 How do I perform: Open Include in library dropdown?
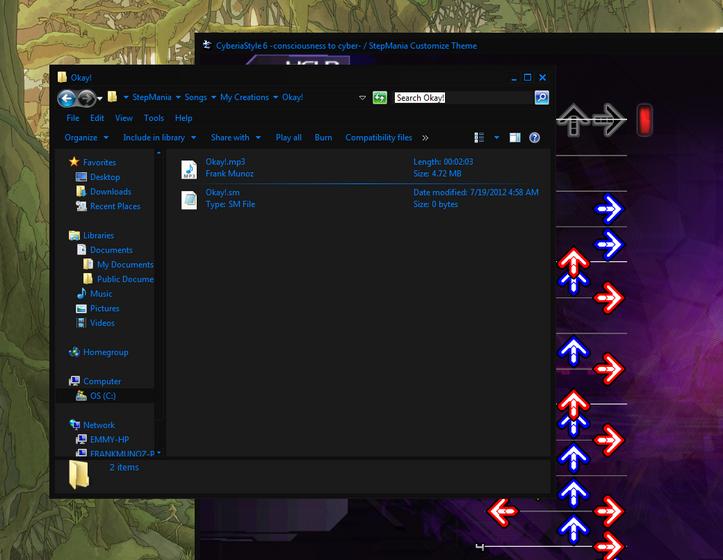160,137
